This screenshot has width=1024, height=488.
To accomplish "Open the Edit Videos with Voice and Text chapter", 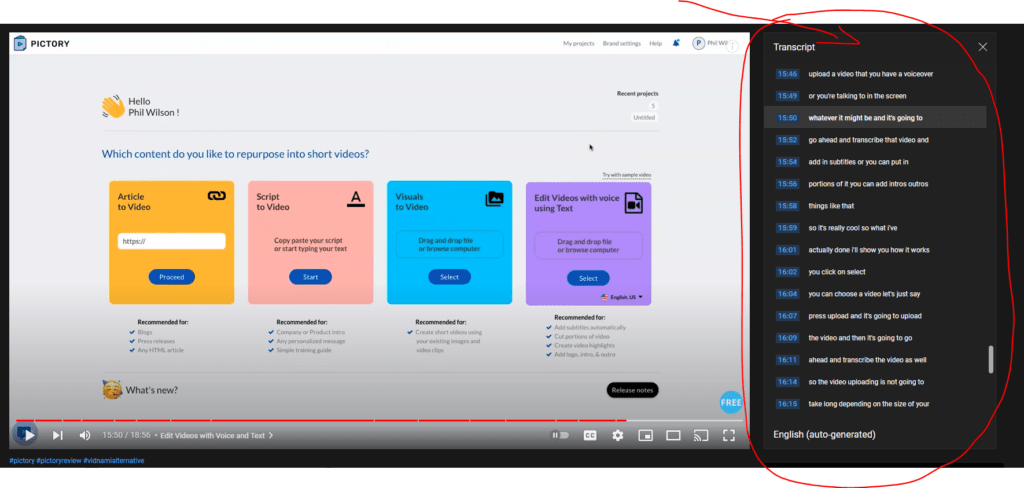I will coord(217,435).
